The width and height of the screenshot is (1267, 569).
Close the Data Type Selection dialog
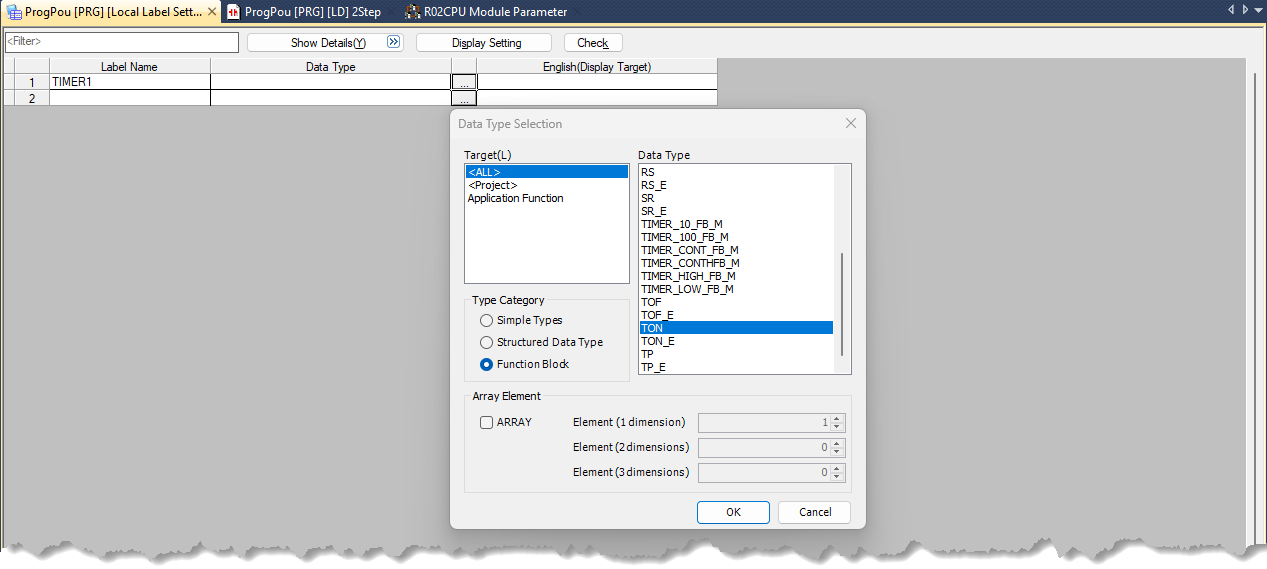click(851, 124)
